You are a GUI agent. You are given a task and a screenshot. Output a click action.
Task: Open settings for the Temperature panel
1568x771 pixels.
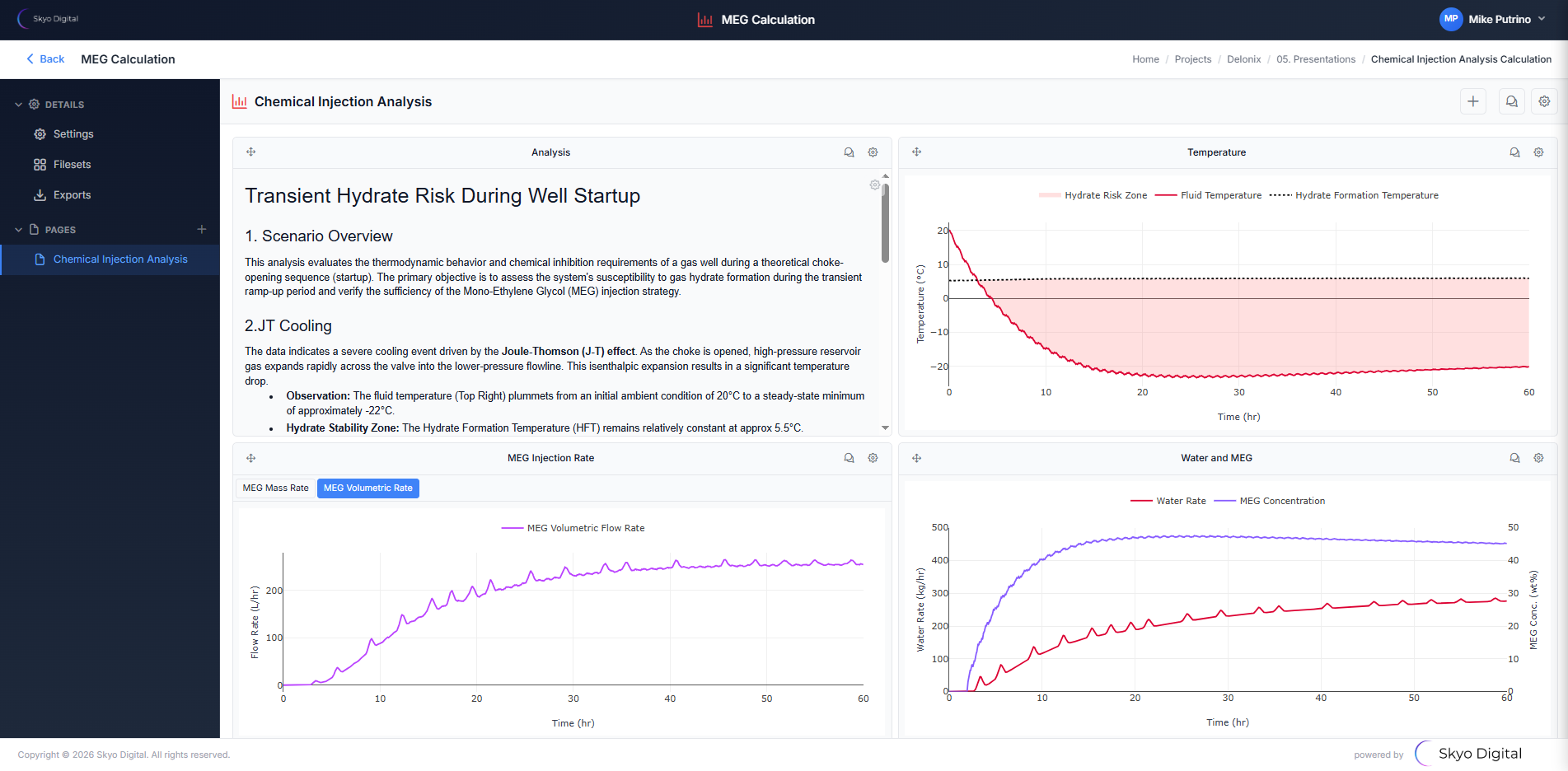click(1538, 152)
